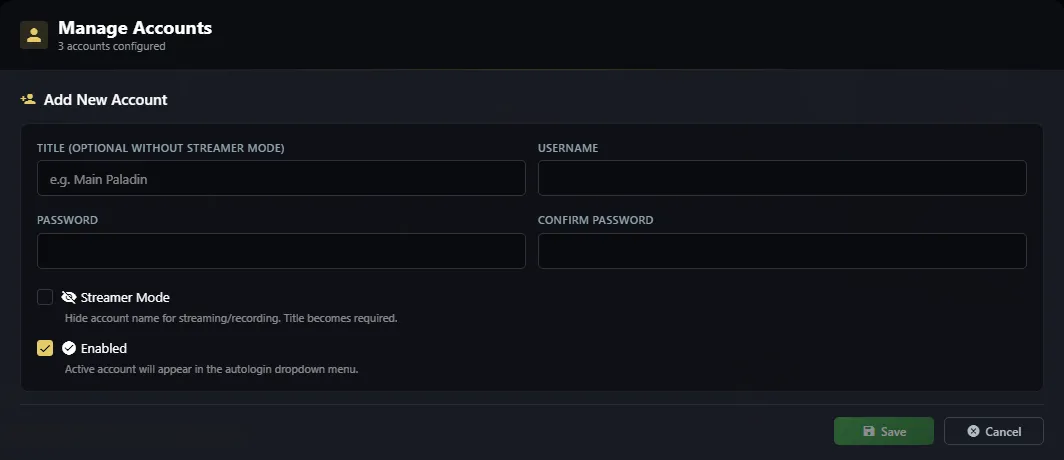This screenshot has width=1064, height=460.
Task: Click the Manage Accounts user icon
Action: coord(34,35)
